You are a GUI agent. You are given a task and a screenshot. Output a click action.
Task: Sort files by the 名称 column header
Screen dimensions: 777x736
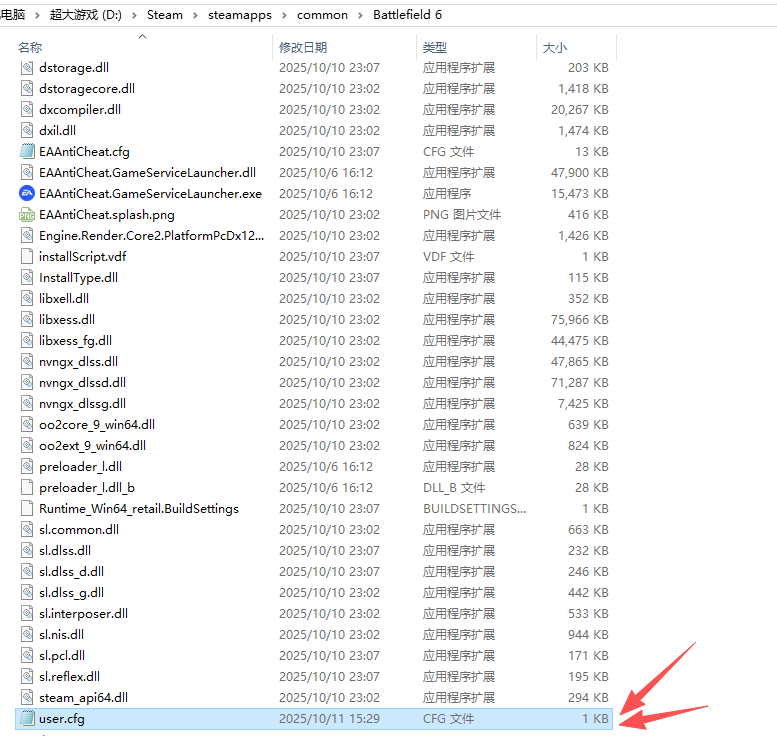[x=30, y=47]
